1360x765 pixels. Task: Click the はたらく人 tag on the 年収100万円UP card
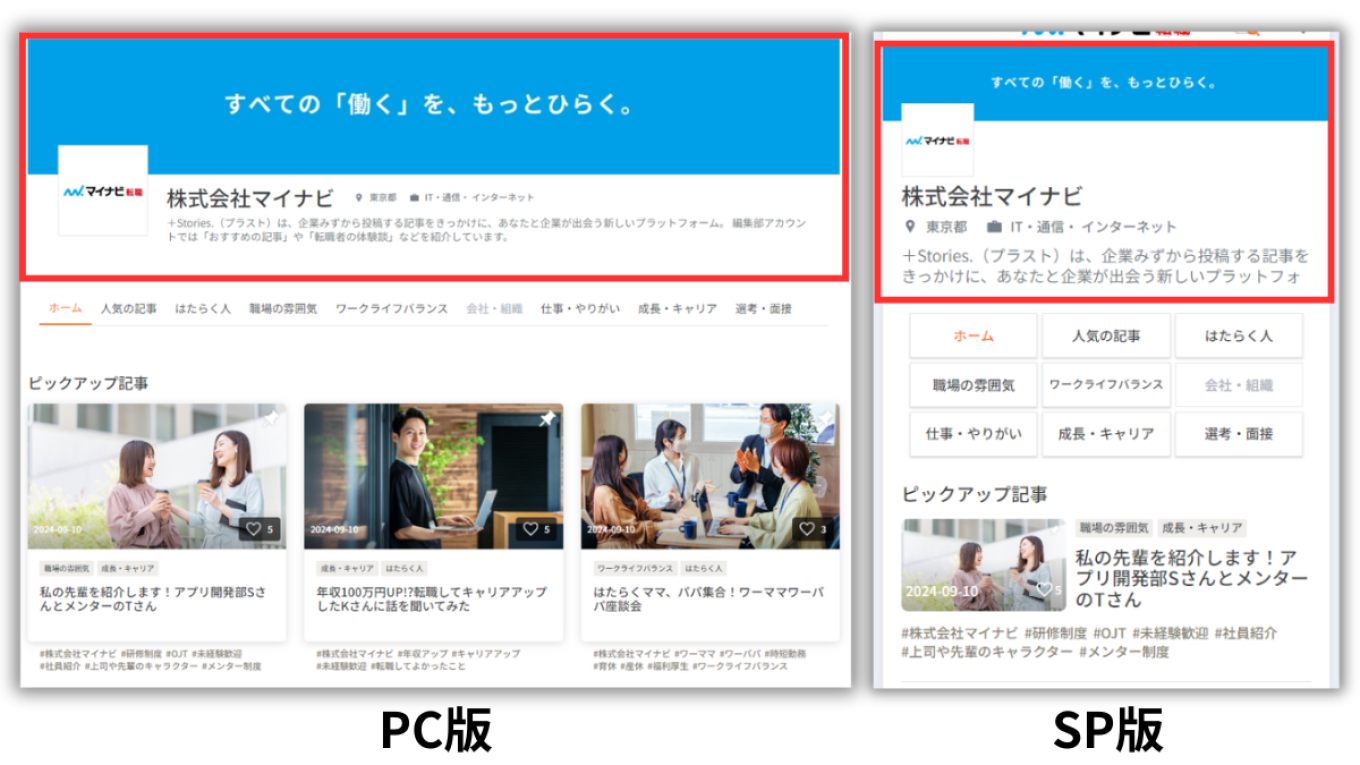[x=405, y=568]
